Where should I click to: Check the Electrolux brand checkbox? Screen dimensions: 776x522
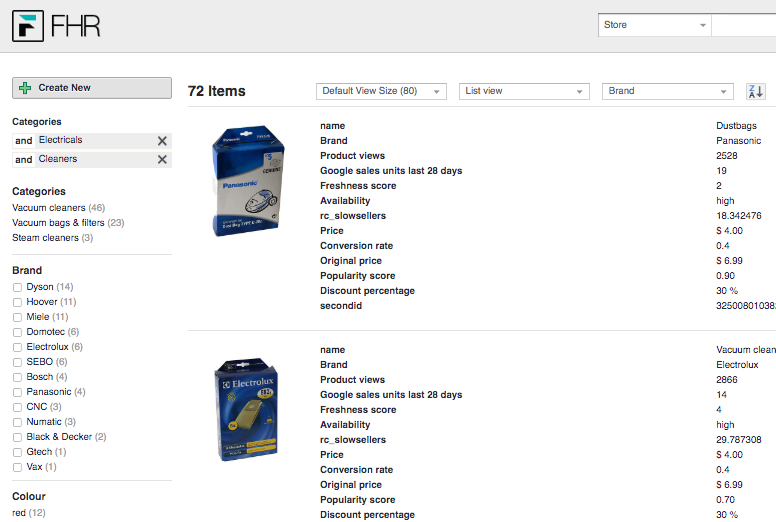tap(17, 347)
